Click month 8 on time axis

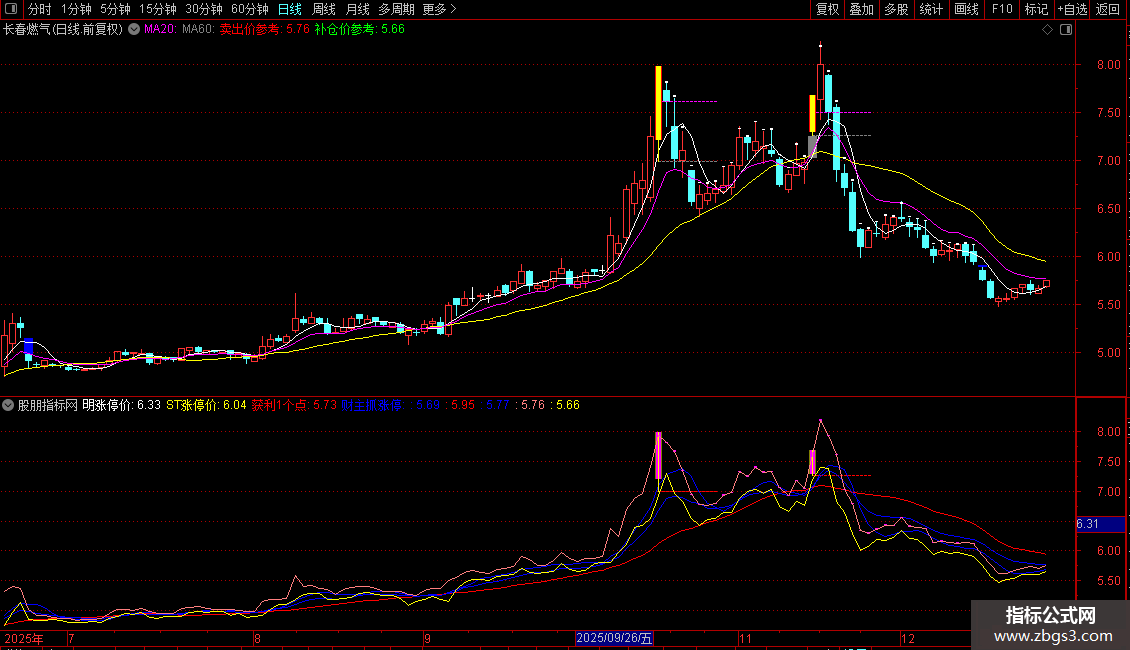257,638
